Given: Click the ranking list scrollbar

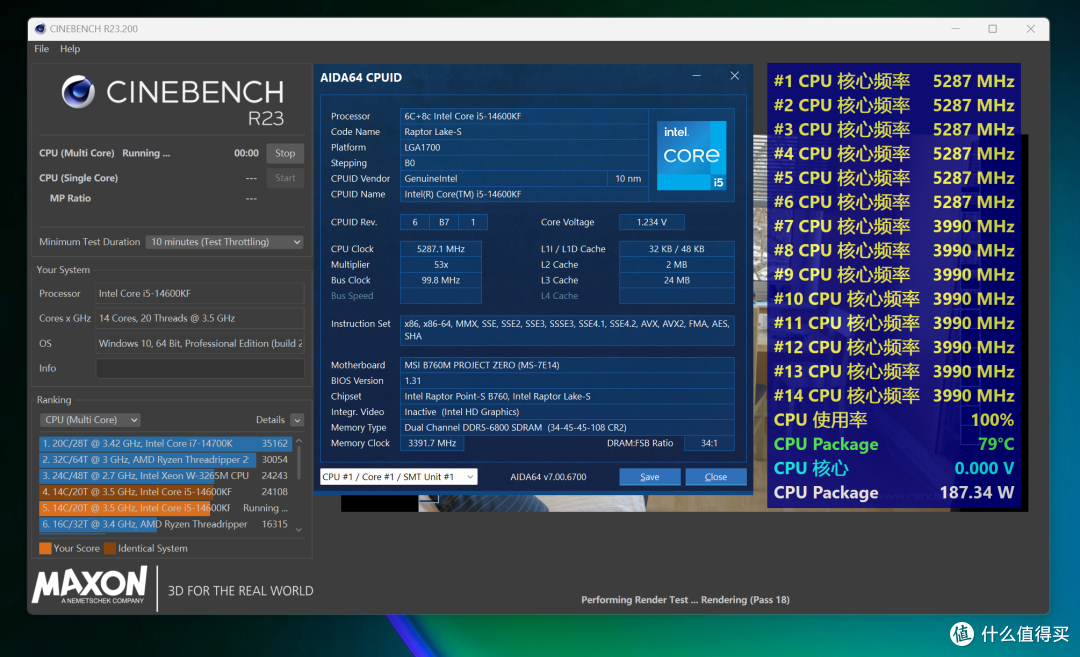Looking at the screenshot, I should (299, 463).
